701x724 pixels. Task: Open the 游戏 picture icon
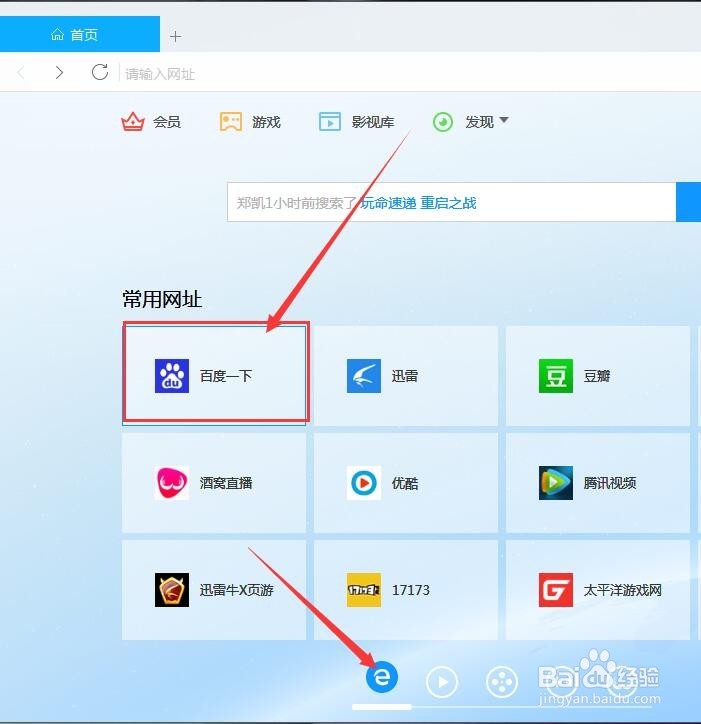click(x=230, y=122)
